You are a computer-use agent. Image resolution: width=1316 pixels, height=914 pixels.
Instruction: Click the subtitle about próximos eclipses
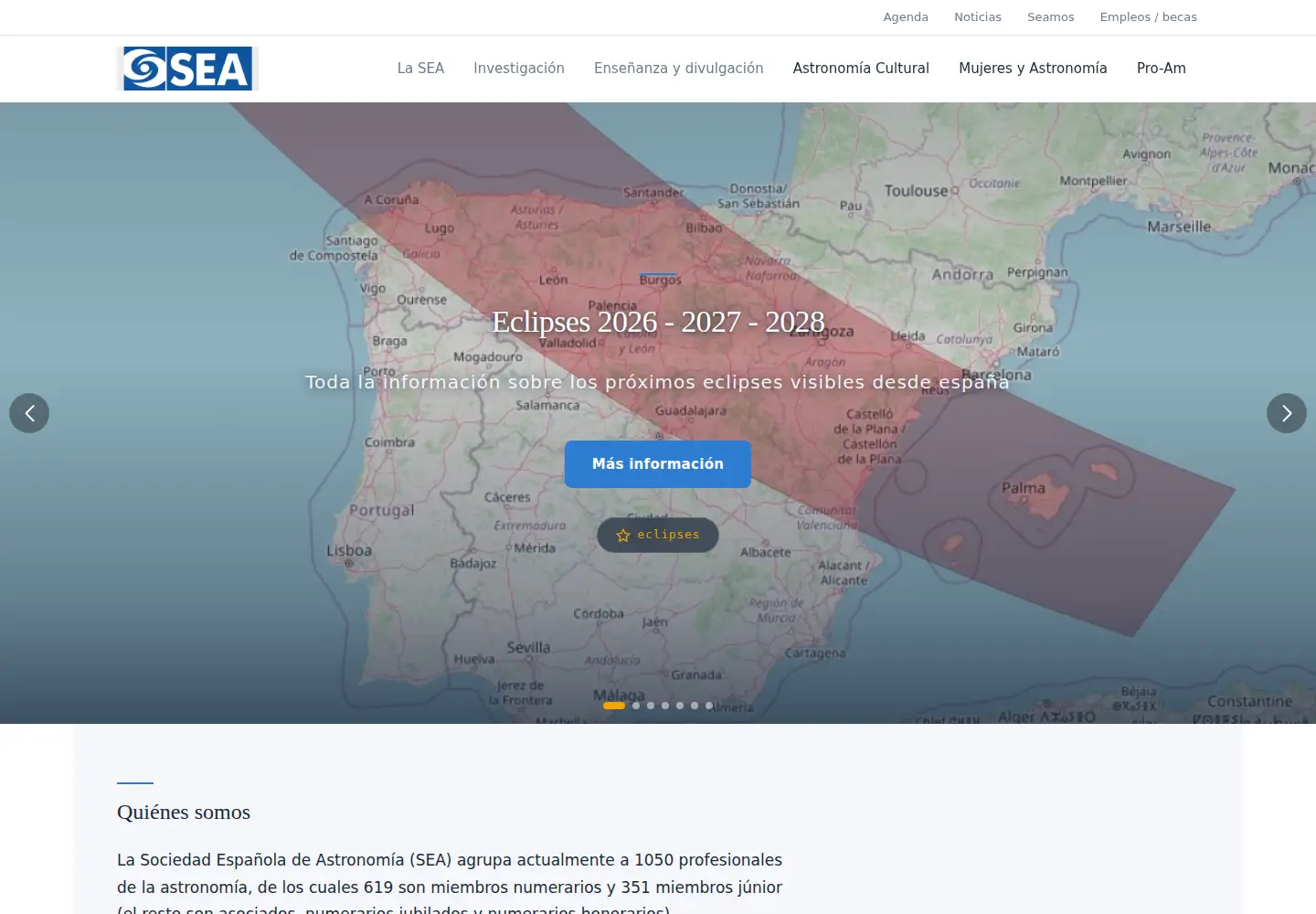[658, 382]
